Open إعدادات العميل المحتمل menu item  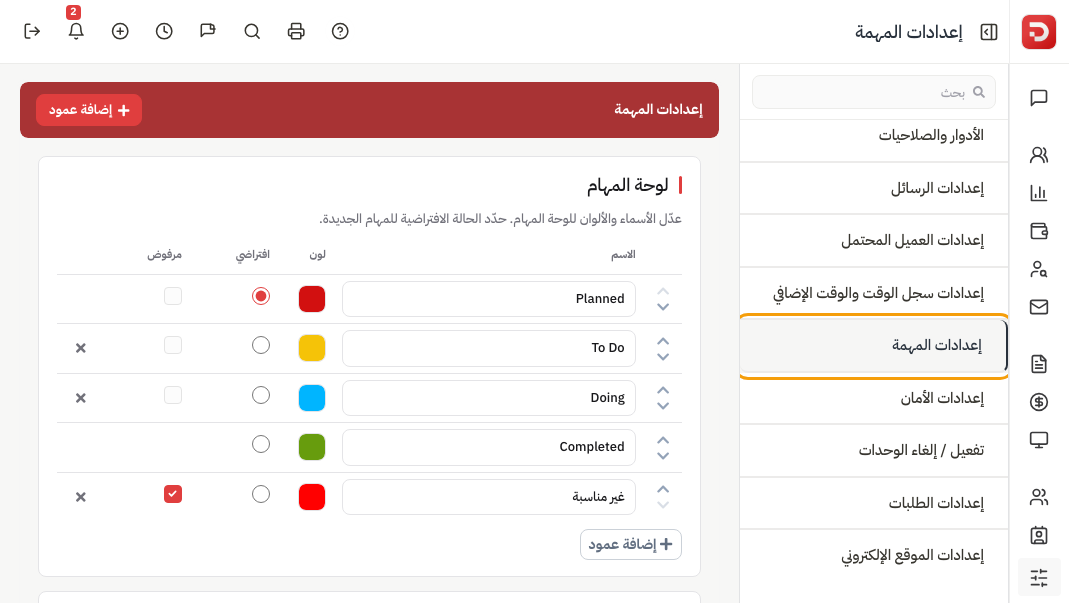(873, 240)
